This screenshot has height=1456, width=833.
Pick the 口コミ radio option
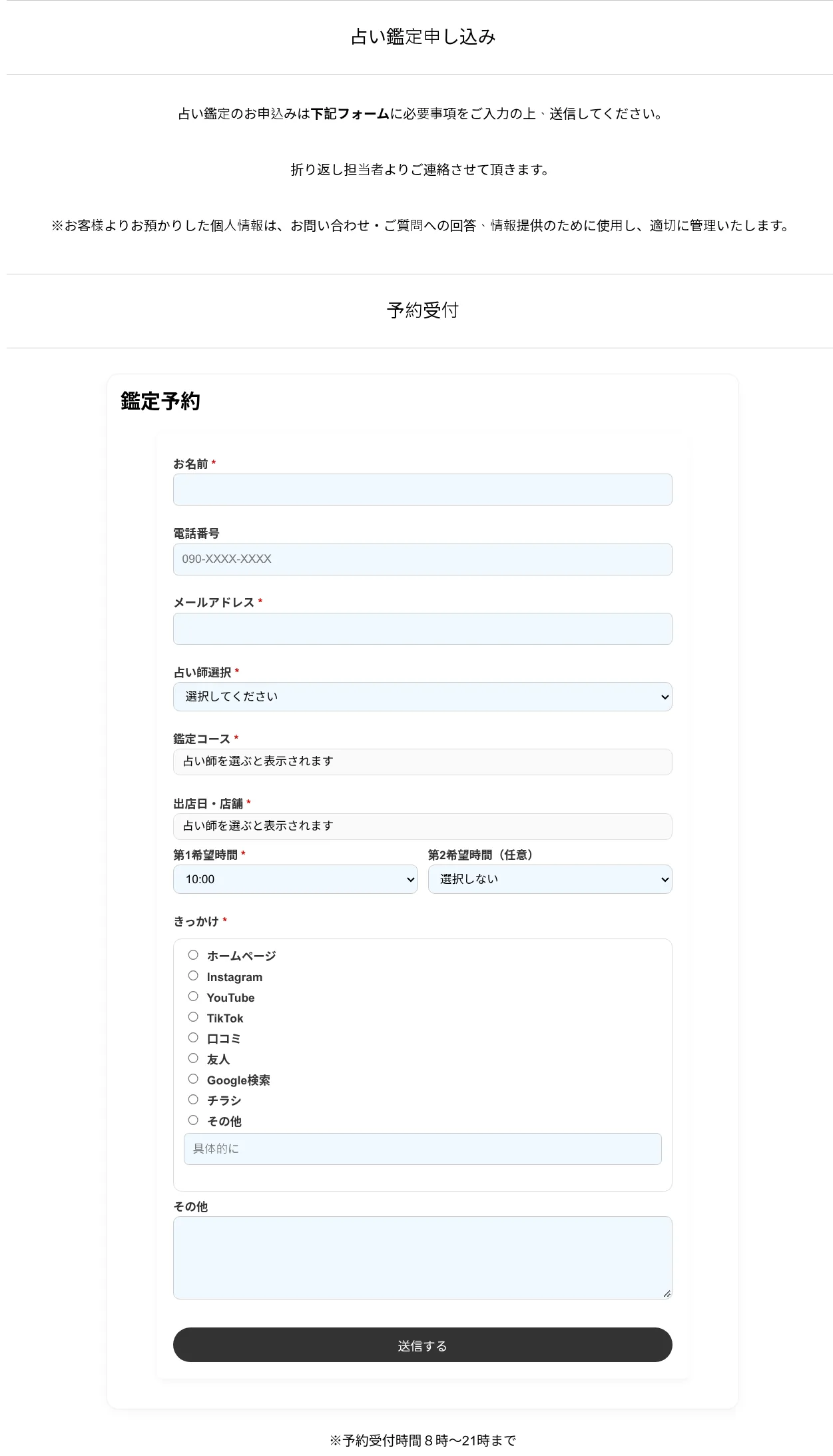pos(193,1038)
